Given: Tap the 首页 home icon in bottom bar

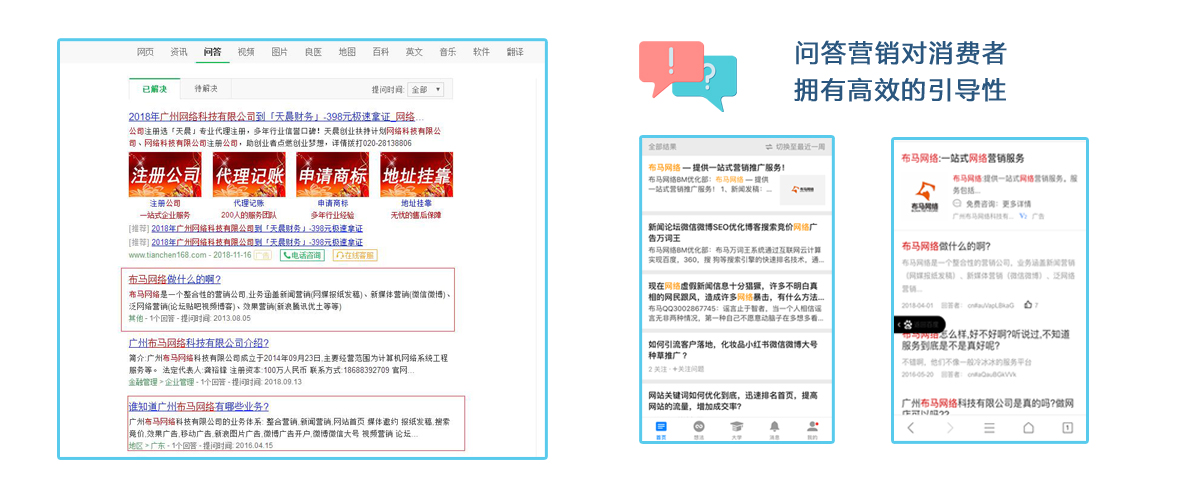Looking at the screenshot, I should point(661,428).
